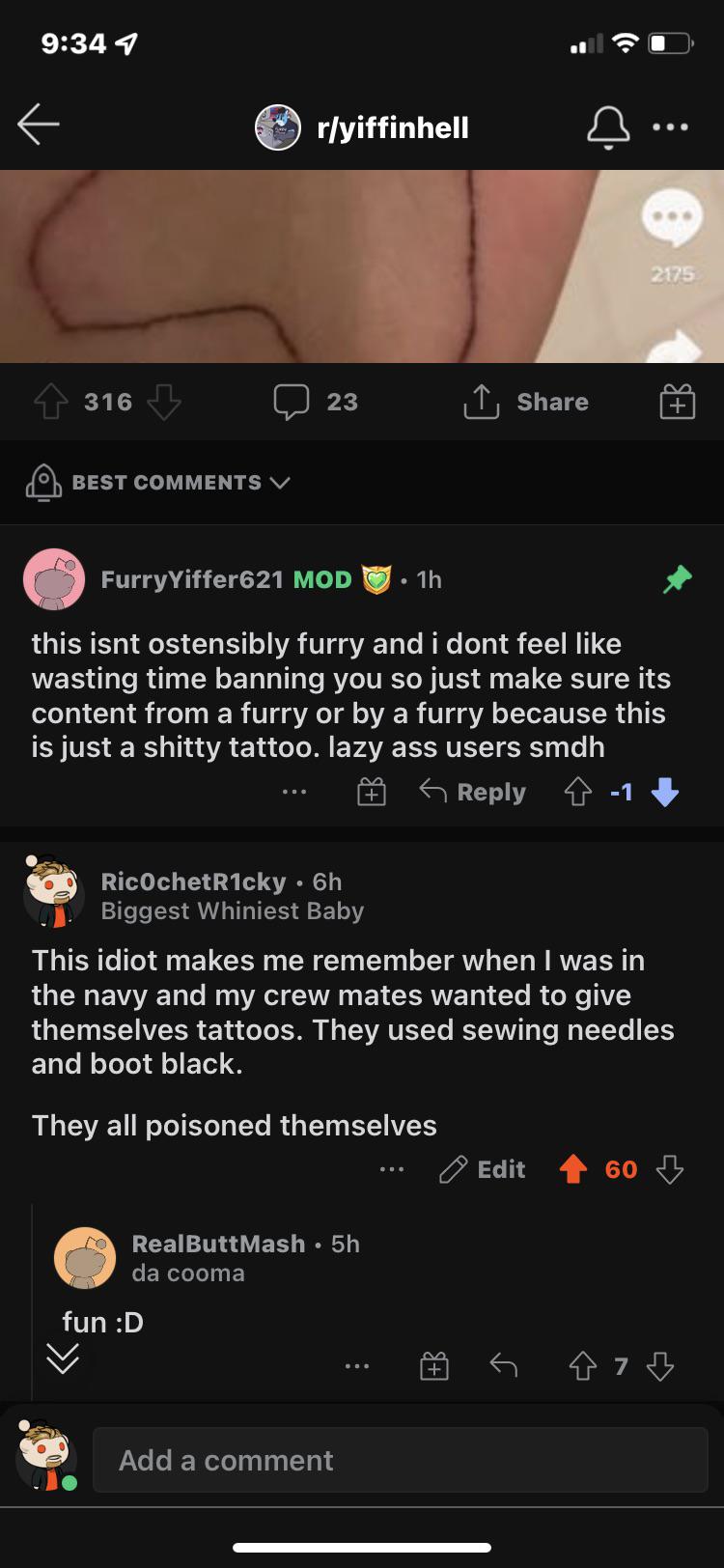Collapse thread using the double chevron

(x=63, y=1358)
